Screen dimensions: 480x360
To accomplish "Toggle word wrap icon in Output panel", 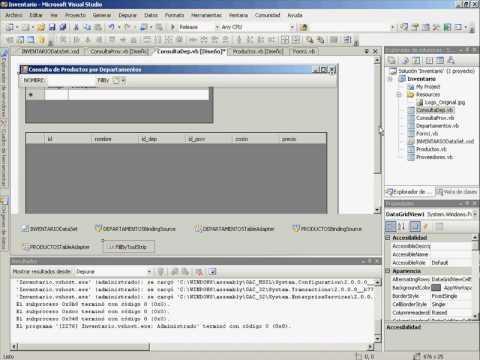I will (212, 272).
